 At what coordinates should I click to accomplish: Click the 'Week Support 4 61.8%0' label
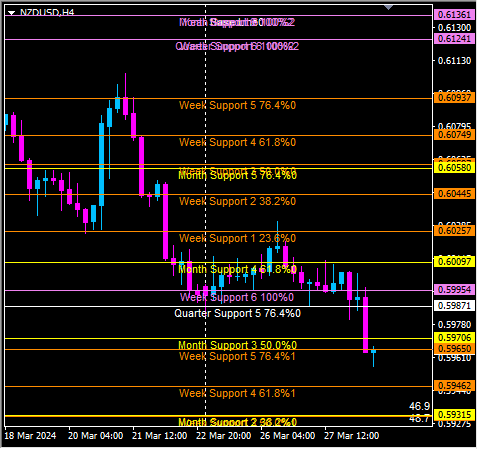click(x=237, y=142)
